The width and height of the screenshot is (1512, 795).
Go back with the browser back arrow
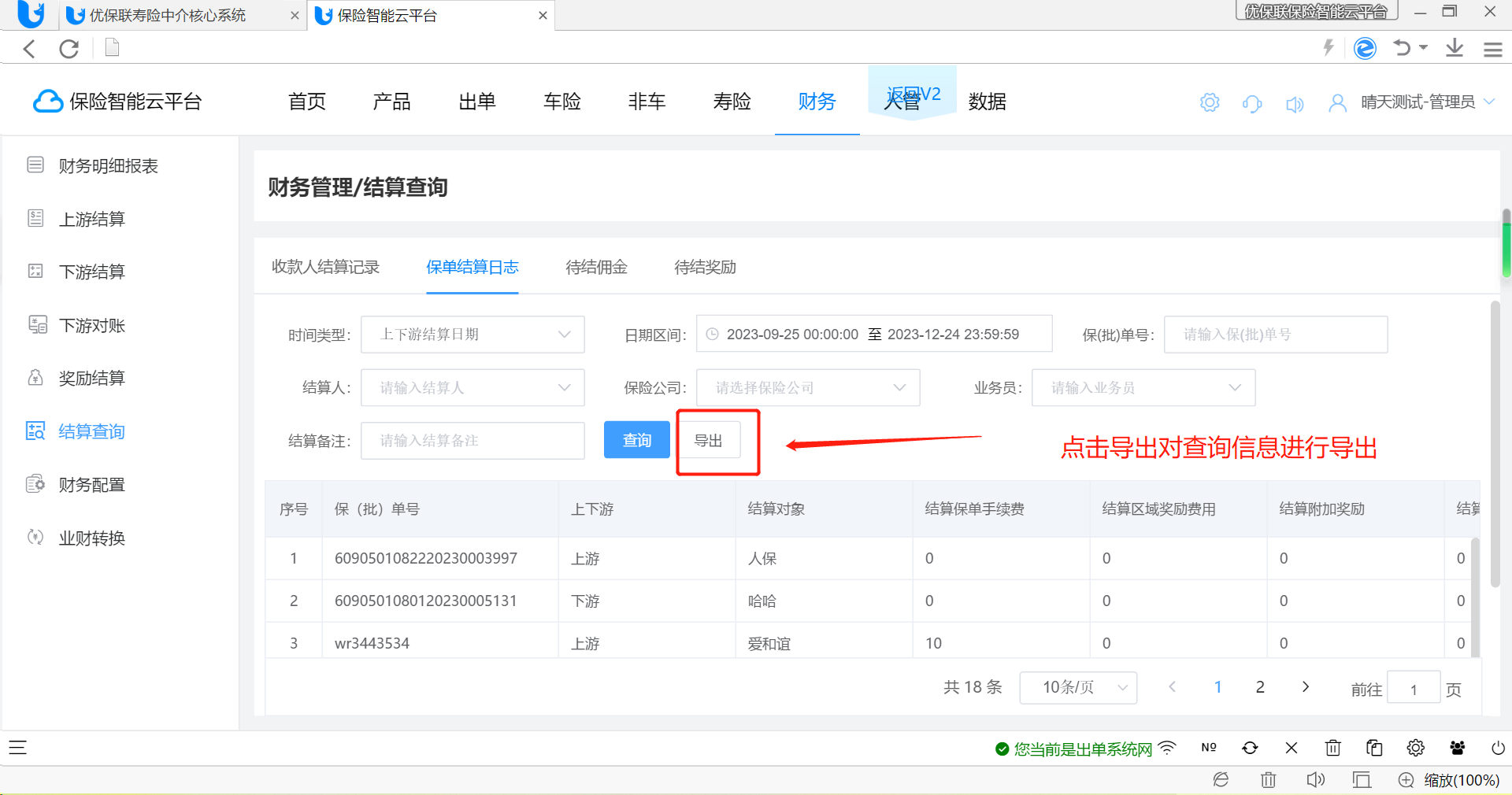[x=30, y=49]
